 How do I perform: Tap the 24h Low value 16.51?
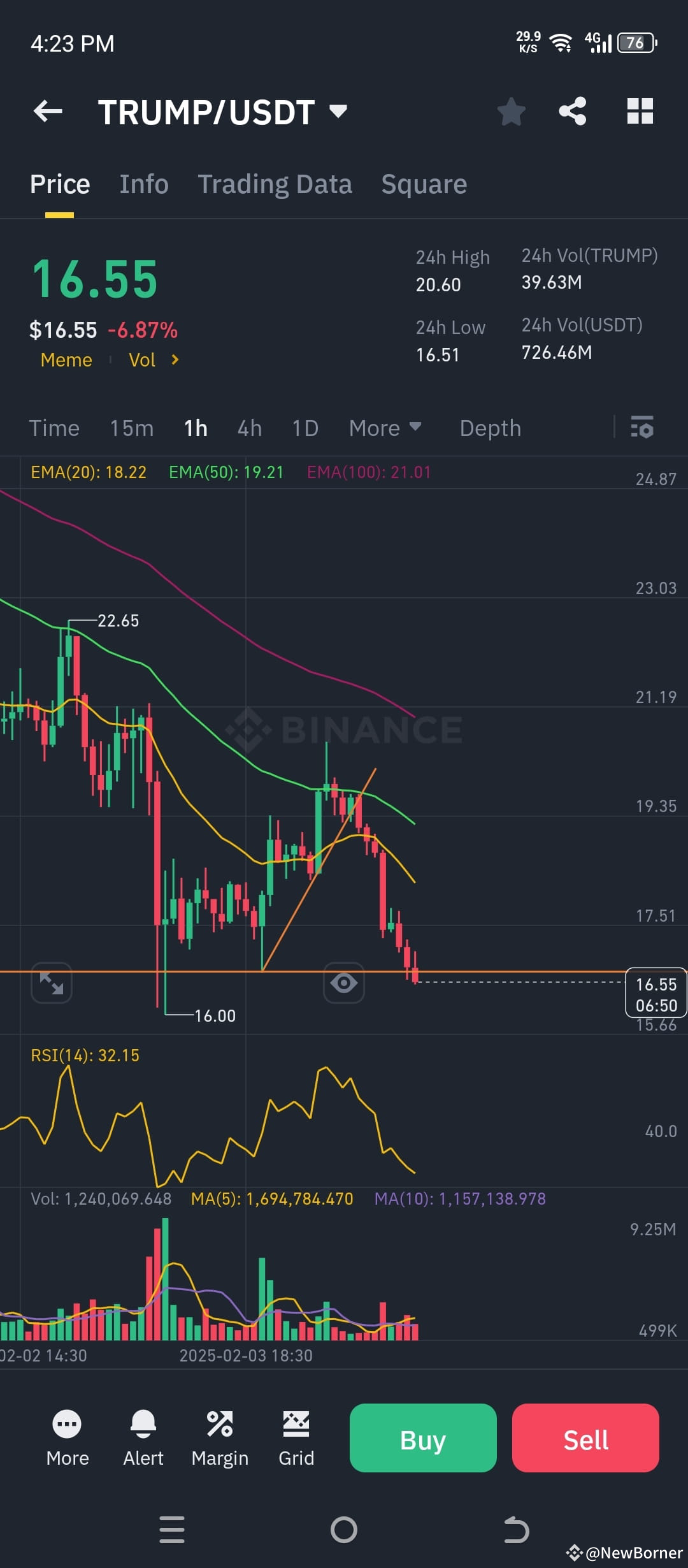click(438, 355)
